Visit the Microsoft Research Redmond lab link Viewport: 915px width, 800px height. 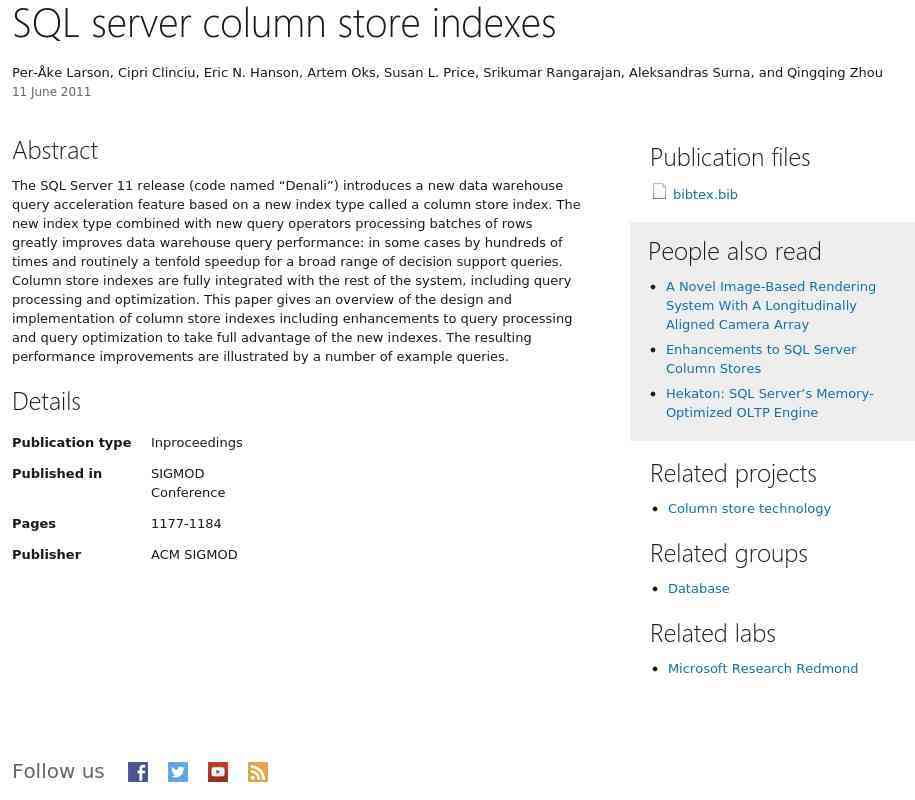pos(763,668)
